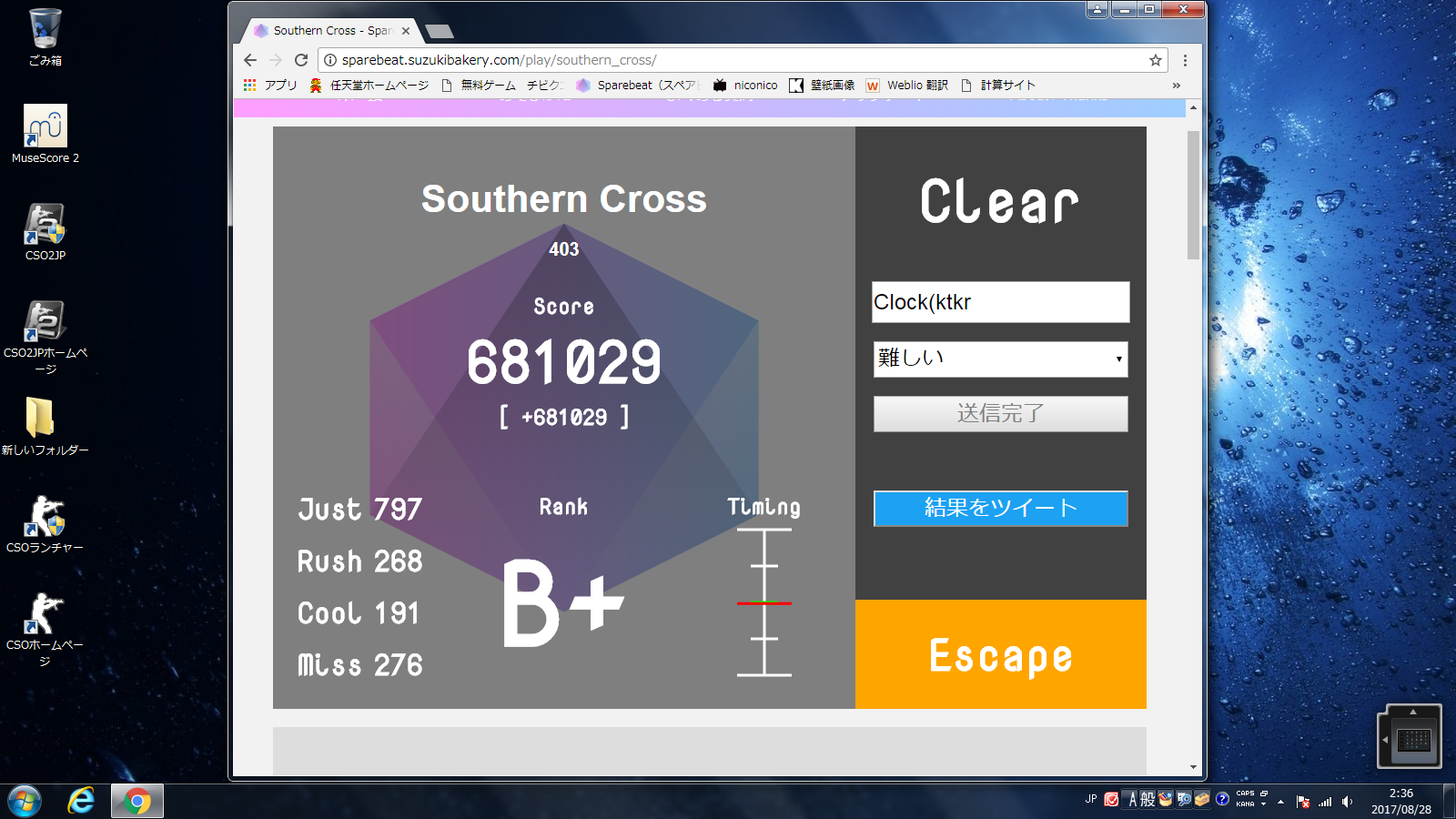Show hidden bookmarks with the chevron
Viewport: 1456px width, 819px height.
point(1176,86)
